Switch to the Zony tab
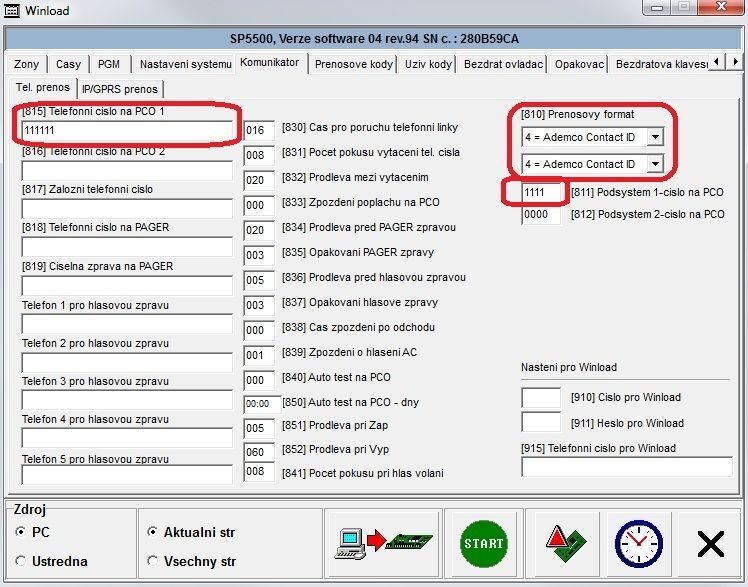Viewport: 748px width, 587px height. (x=27, y=65)
